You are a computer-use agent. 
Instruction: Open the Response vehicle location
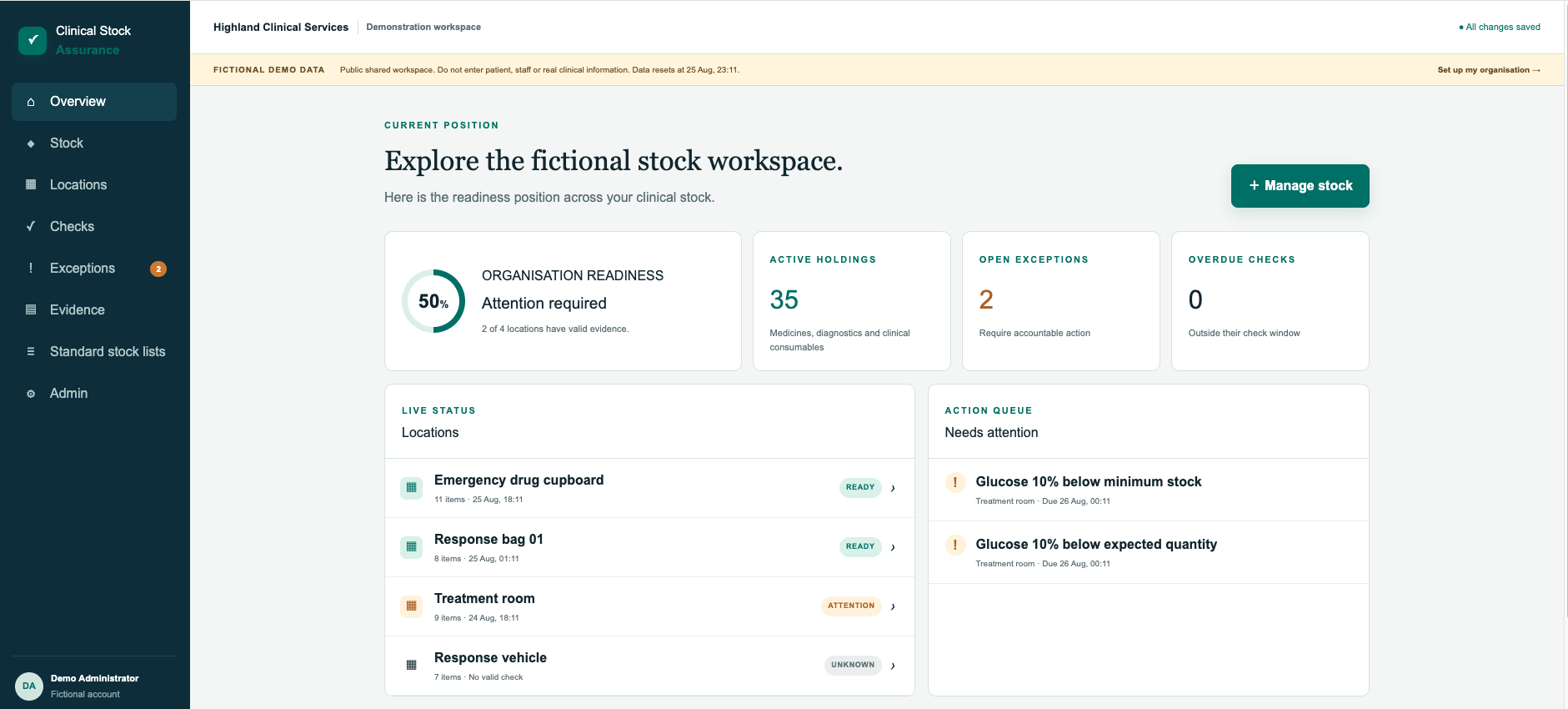649,666
